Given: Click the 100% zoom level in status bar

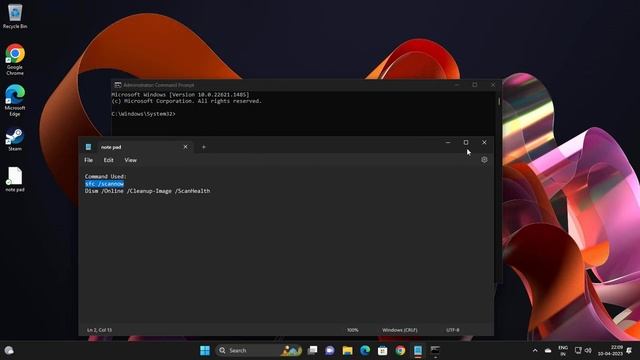Looking at the screenshot, I should (x=353, y=330).
